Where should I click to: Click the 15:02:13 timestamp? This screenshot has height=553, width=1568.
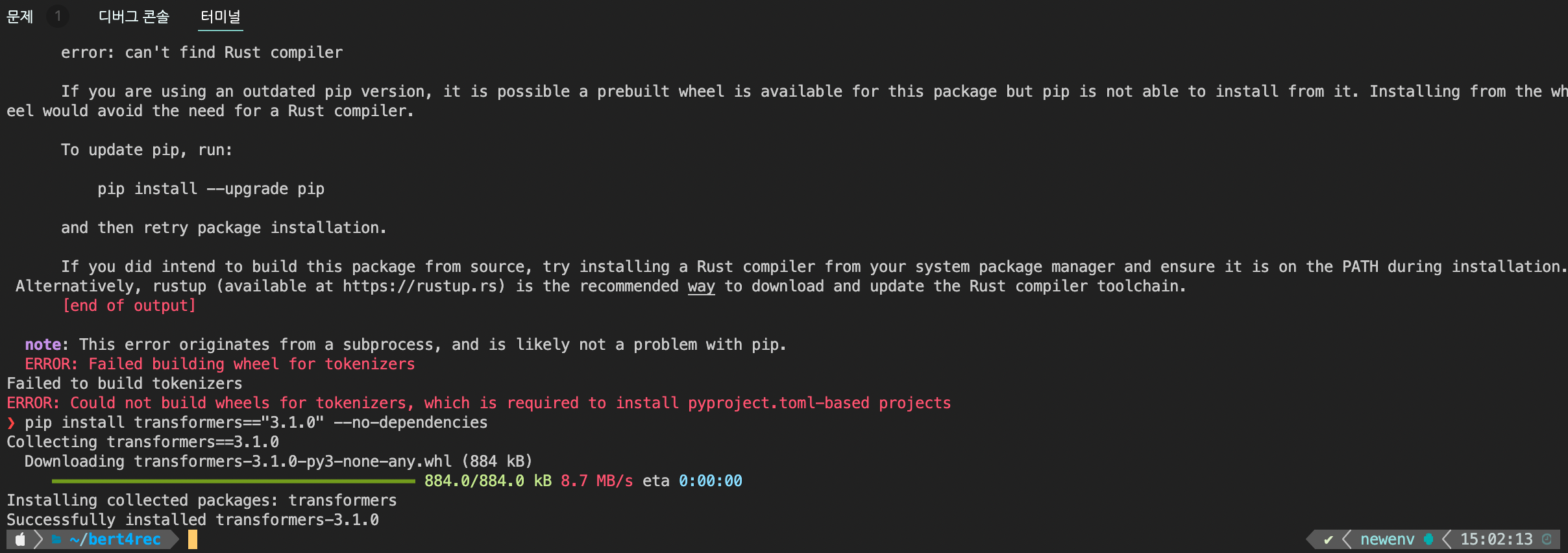click(x=1496, y=539)
